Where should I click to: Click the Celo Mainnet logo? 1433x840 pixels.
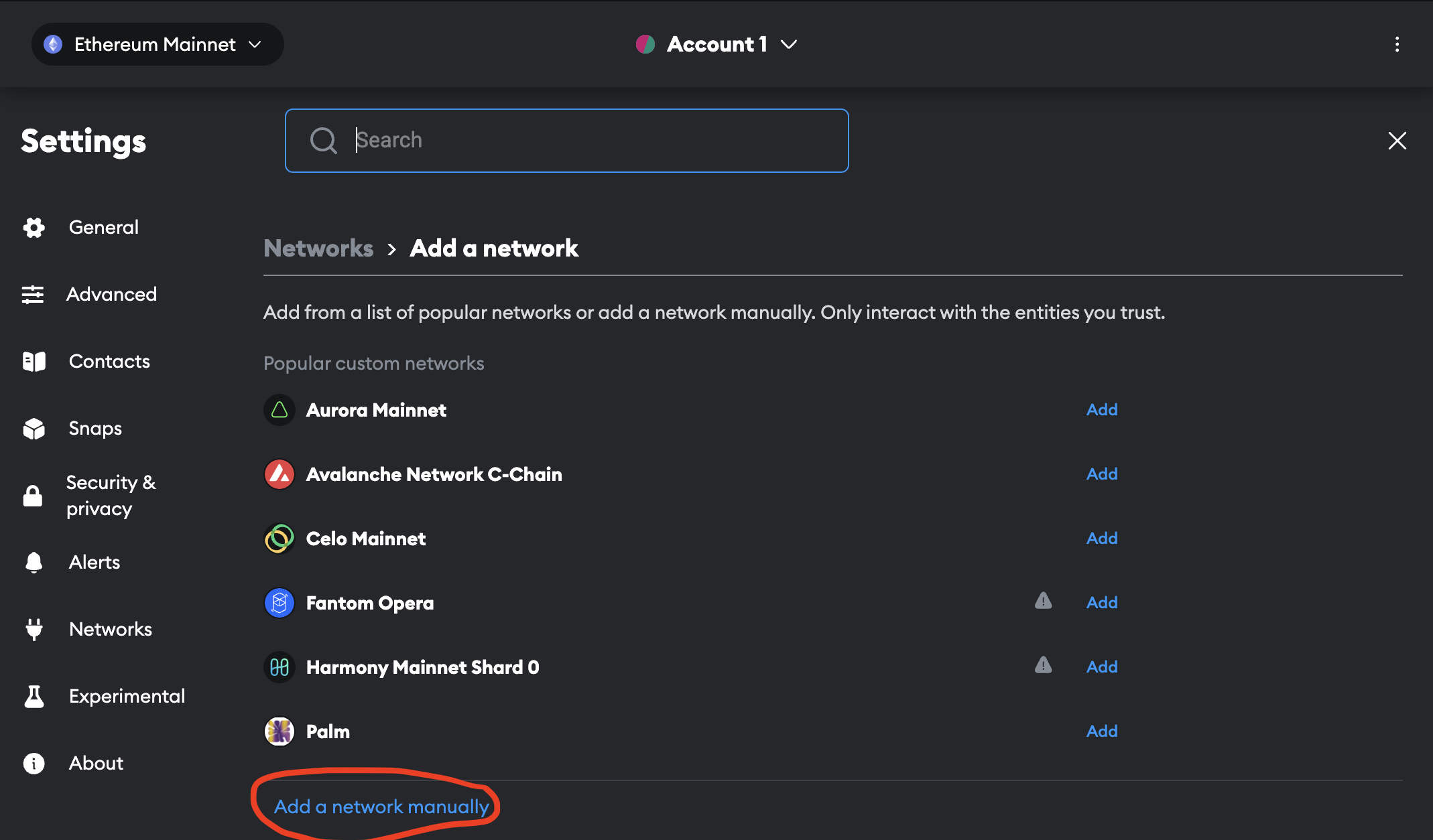pyautogui.click(x=279, y=539)
